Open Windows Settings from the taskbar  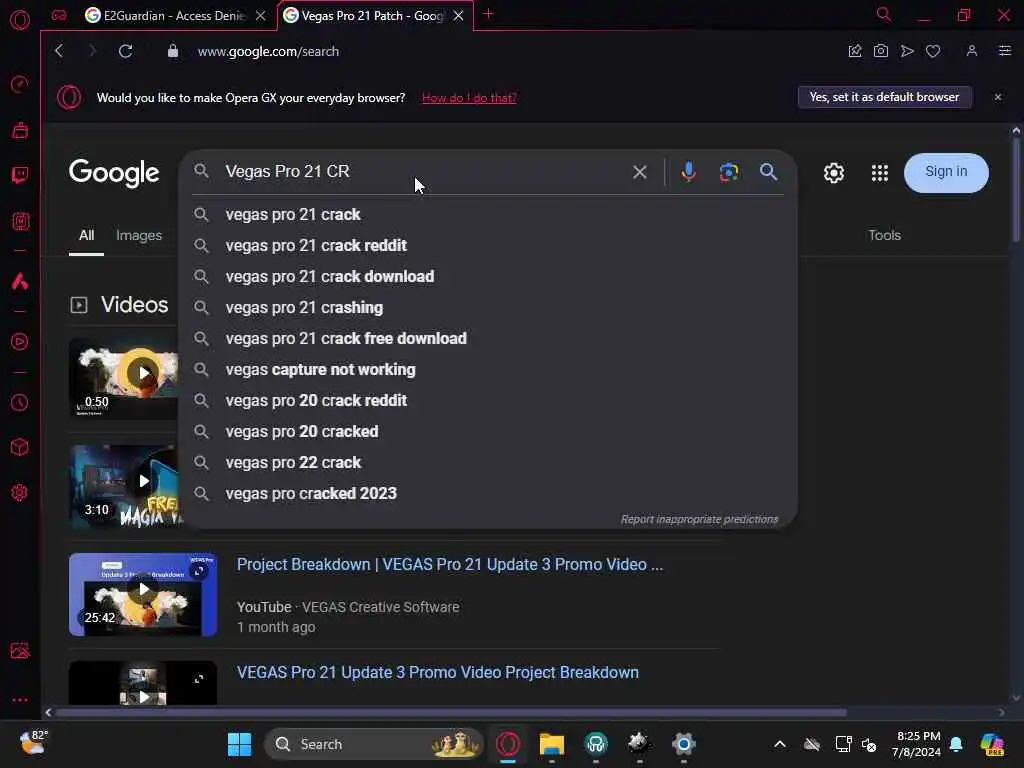tap(684, 744)
